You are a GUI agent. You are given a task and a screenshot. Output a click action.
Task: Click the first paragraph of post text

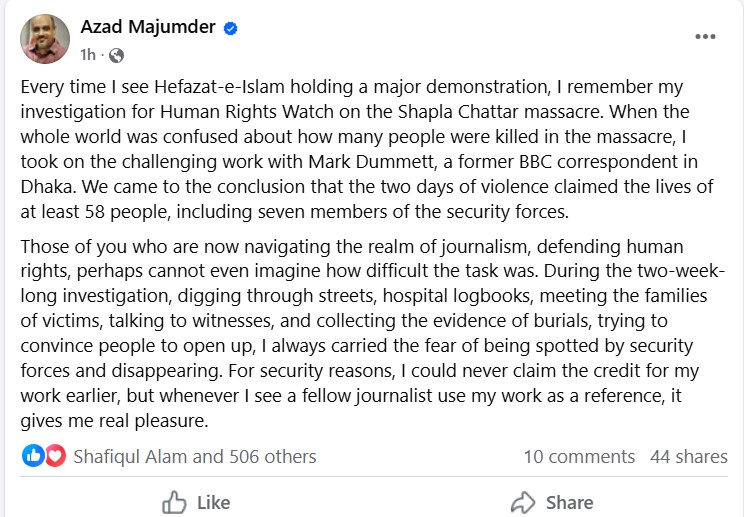click(x=367, y=149)
